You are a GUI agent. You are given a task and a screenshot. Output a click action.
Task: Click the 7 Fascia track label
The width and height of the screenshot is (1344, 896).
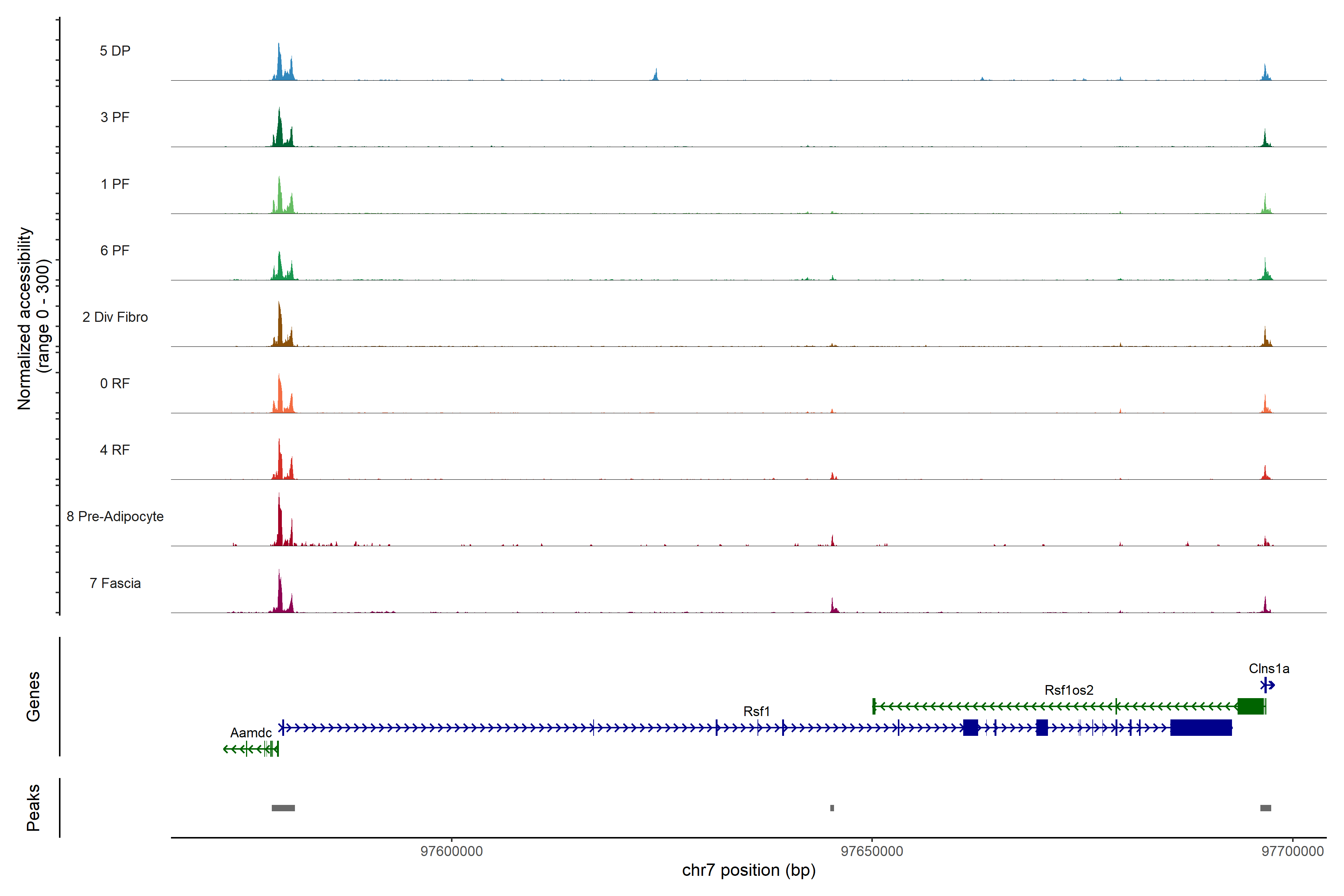pyautogui.click(x=115, y=583)
